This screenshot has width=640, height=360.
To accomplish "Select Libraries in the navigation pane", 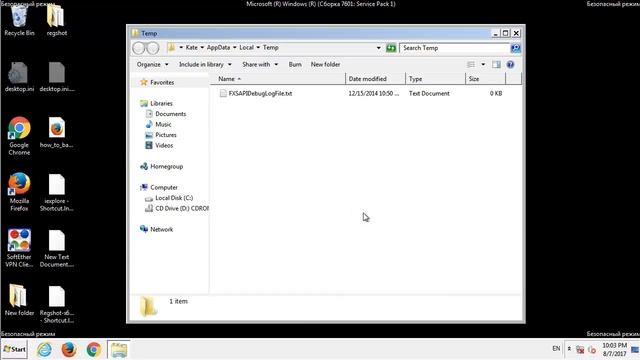I will [161, 104].
